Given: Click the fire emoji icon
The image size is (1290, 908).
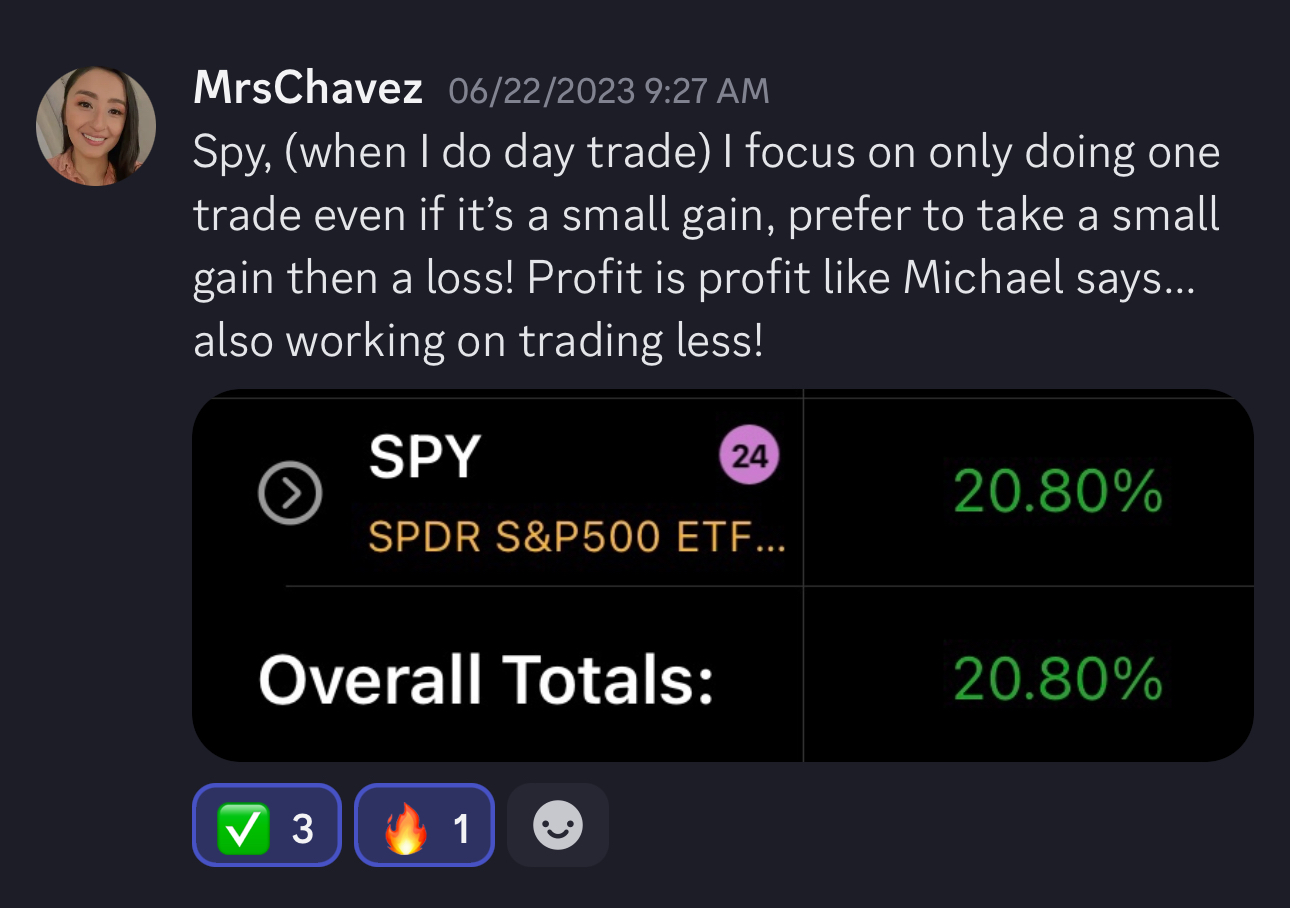Looking at the screenshot, I should pyautogui.click(x=405, y=828).
